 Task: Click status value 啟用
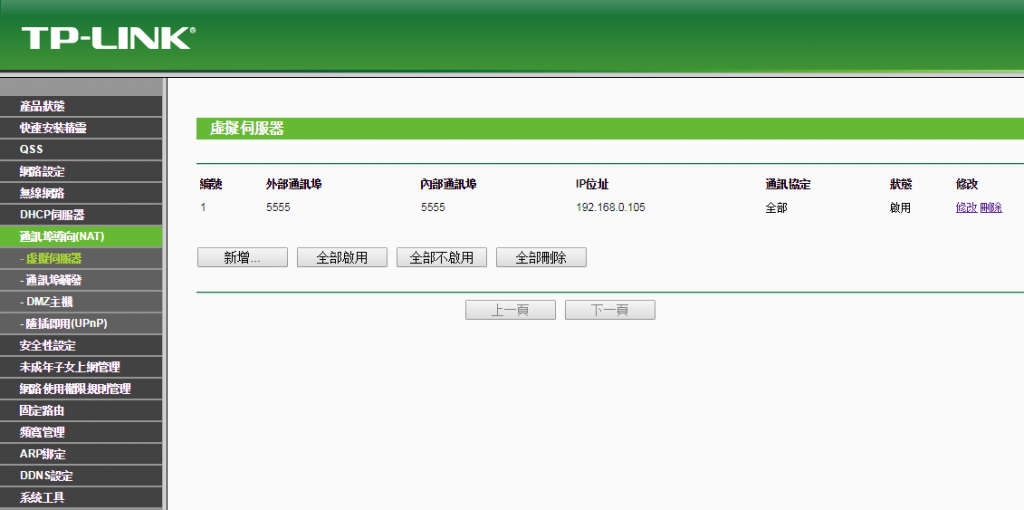coord(900,208)
